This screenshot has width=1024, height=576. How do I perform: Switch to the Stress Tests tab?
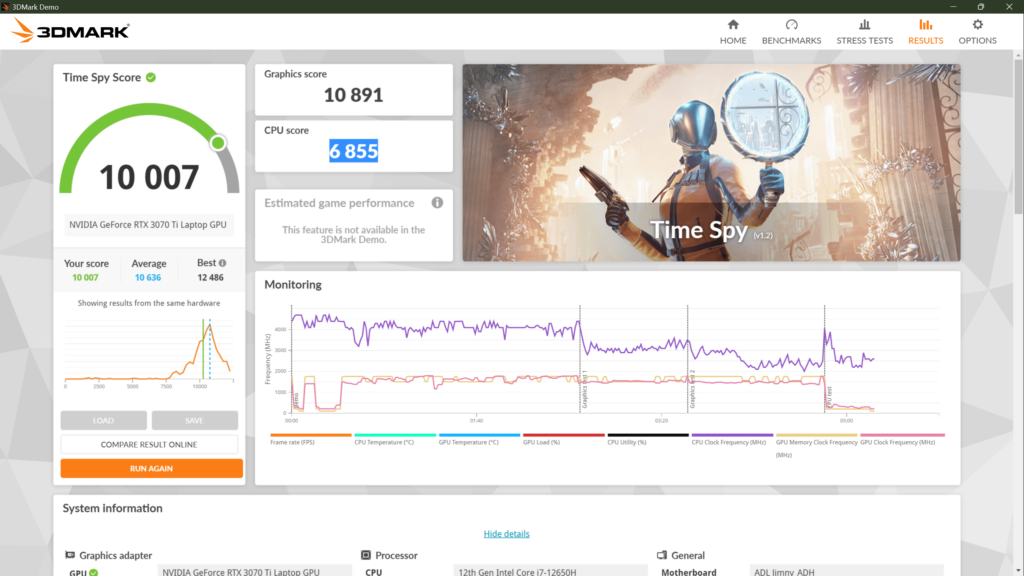[x=864, y=31]
